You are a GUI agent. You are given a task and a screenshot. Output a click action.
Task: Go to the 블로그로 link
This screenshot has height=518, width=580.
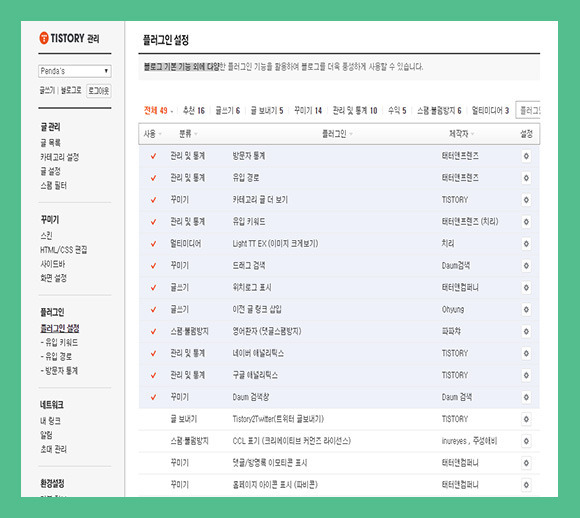[x=71, y=91]
